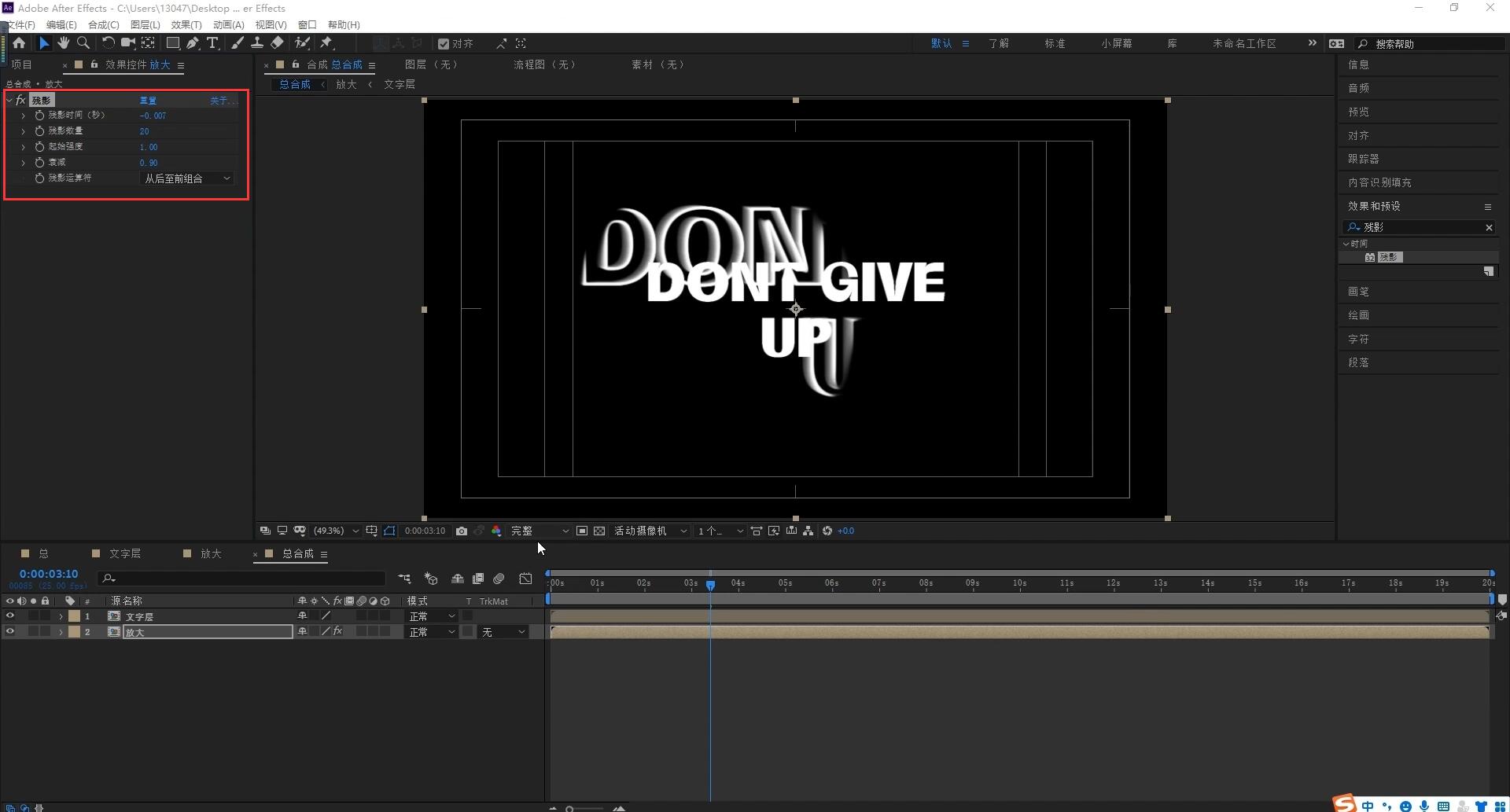Click the snapshot camera icon in viewer

tap(462, 531)
